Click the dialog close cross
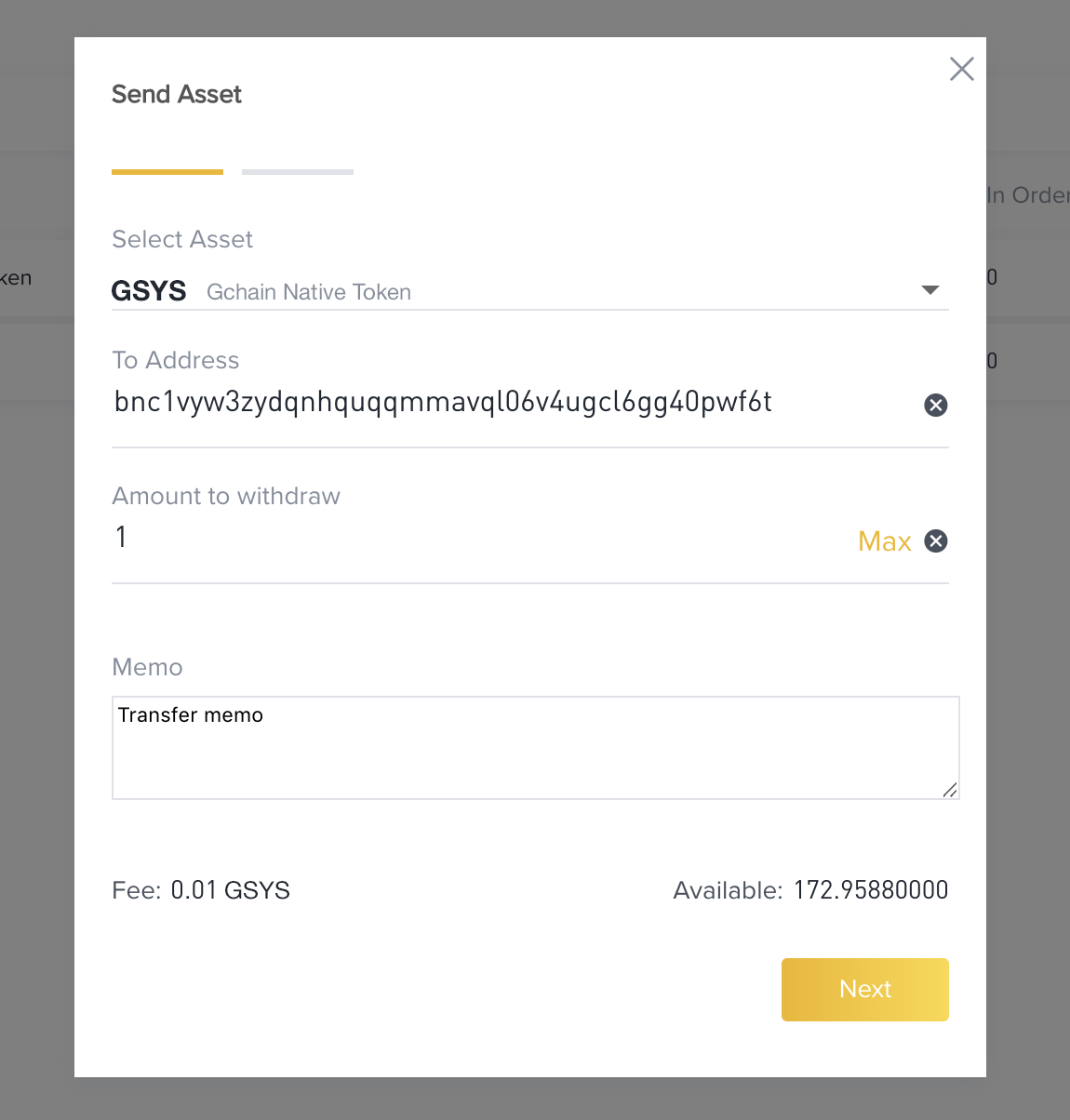 [x=961, y=69]
